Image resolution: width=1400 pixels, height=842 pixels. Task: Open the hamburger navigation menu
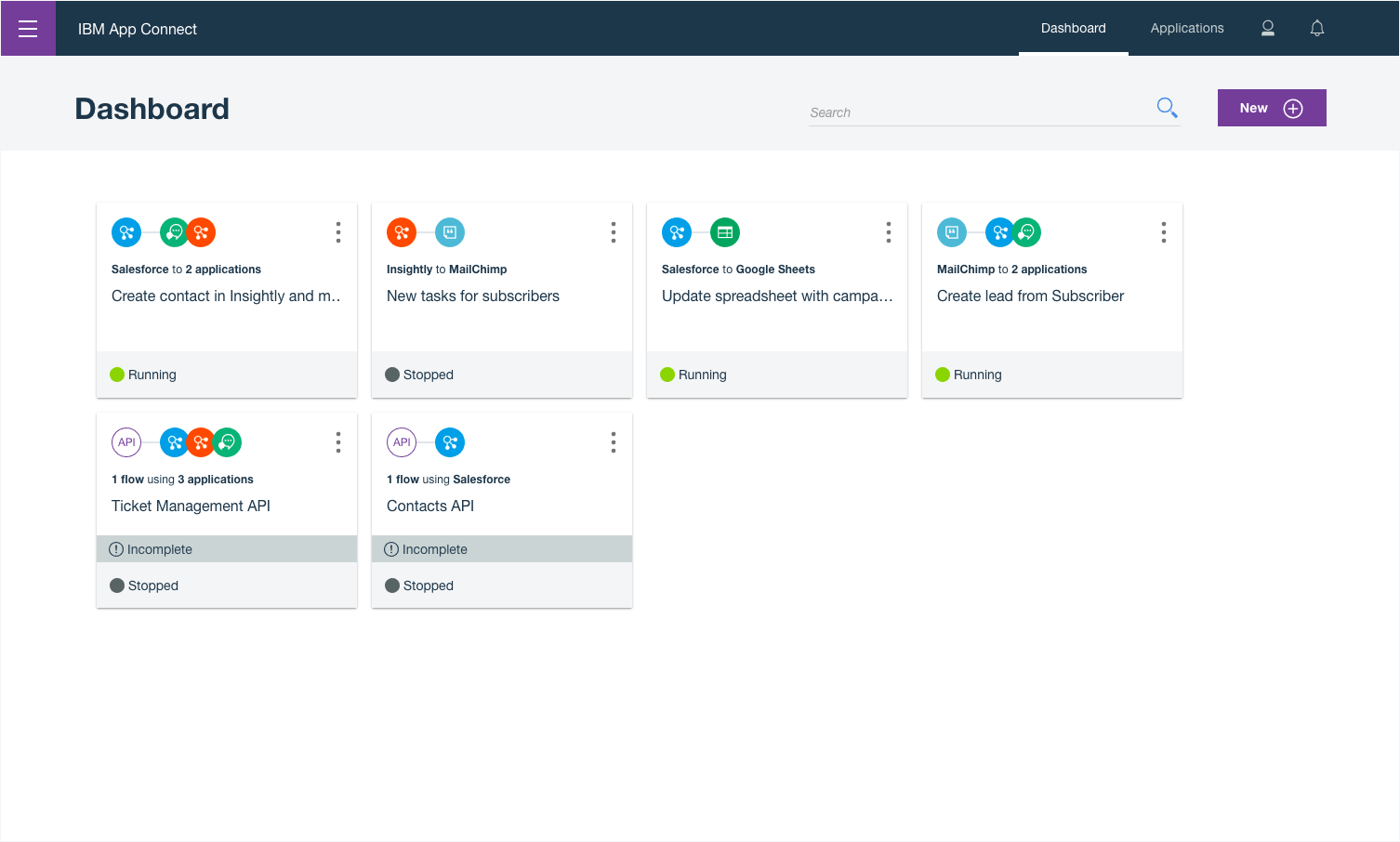click(x=28, y=28)
